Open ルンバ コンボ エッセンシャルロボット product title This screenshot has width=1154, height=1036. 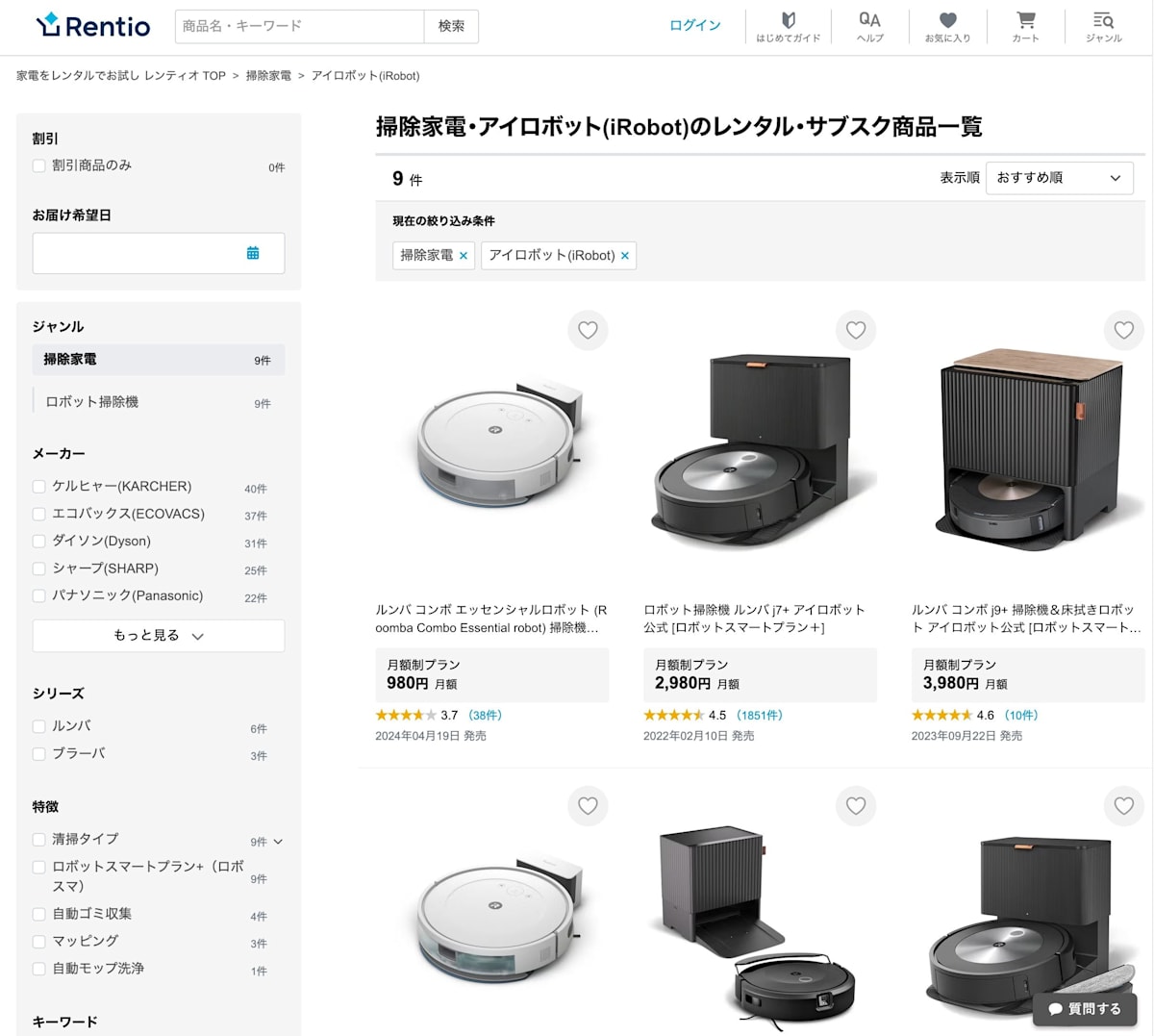pos(491,619)
